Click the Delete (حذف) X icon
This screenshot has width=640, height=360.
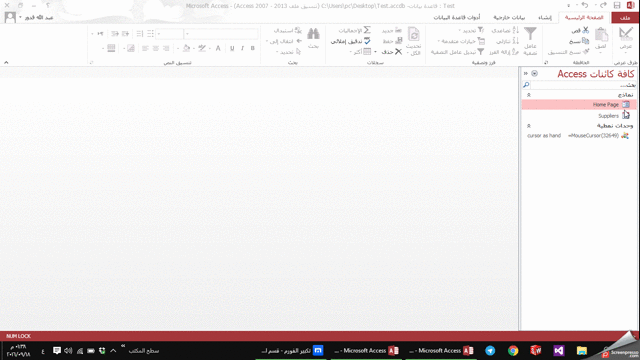click(398, 52)
